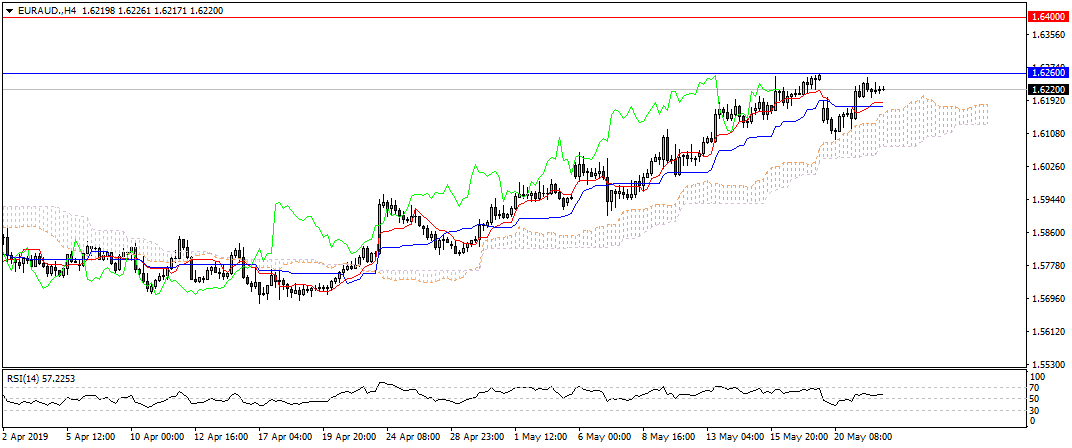Click the 70 level on RSI scale

point(1036,388)
